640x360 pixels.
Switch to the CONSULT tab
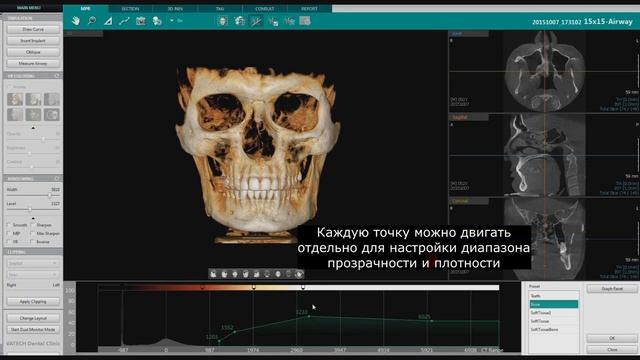tap(265, 9)
